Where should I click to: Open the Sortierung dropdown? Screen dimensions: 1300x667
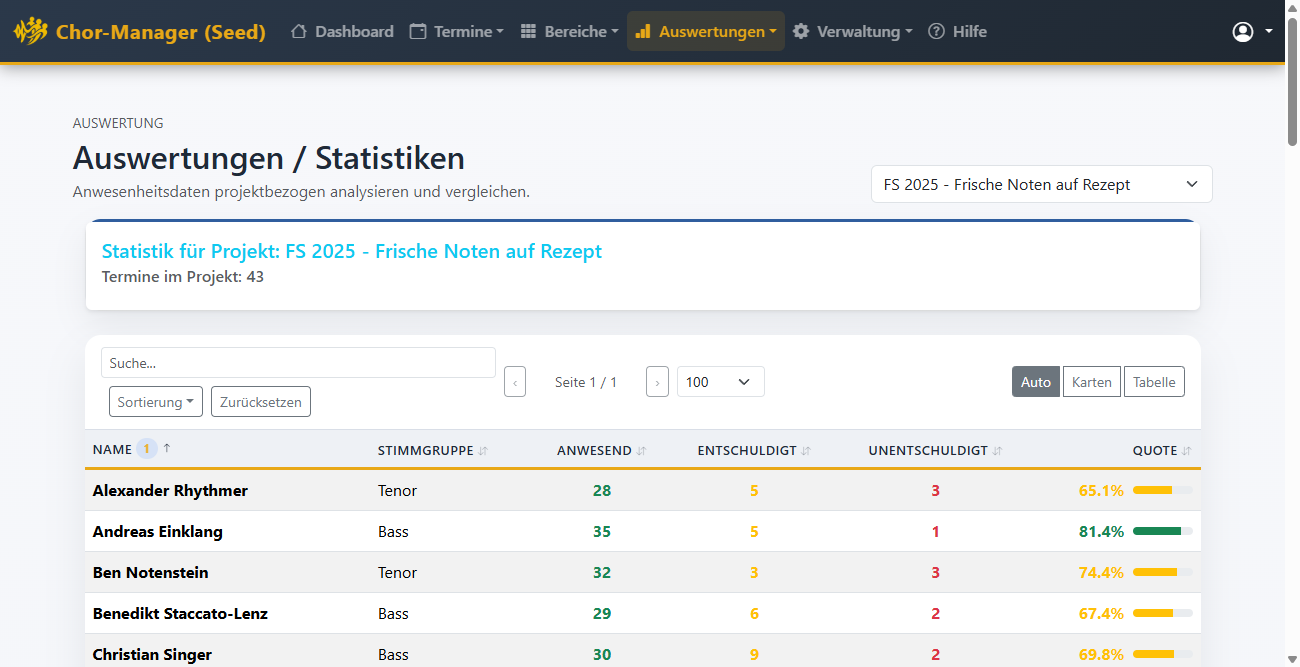tap(156, 402)
